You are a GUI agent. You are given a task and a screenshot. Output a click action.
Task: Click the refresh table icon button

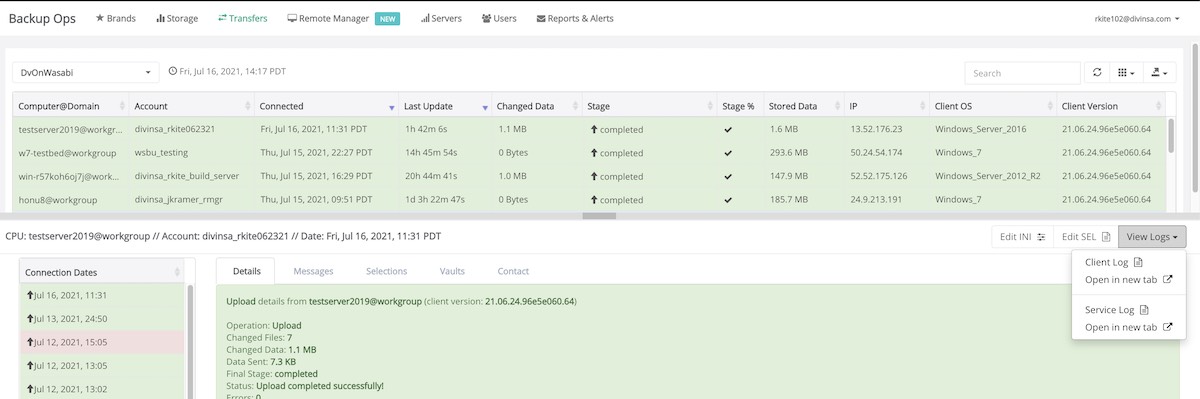click(x=1097, y=72)
